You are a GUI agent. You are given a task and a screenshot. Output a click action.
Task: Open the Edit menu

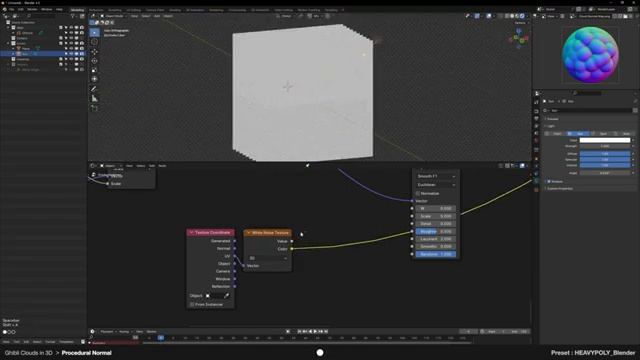point(20,9)
